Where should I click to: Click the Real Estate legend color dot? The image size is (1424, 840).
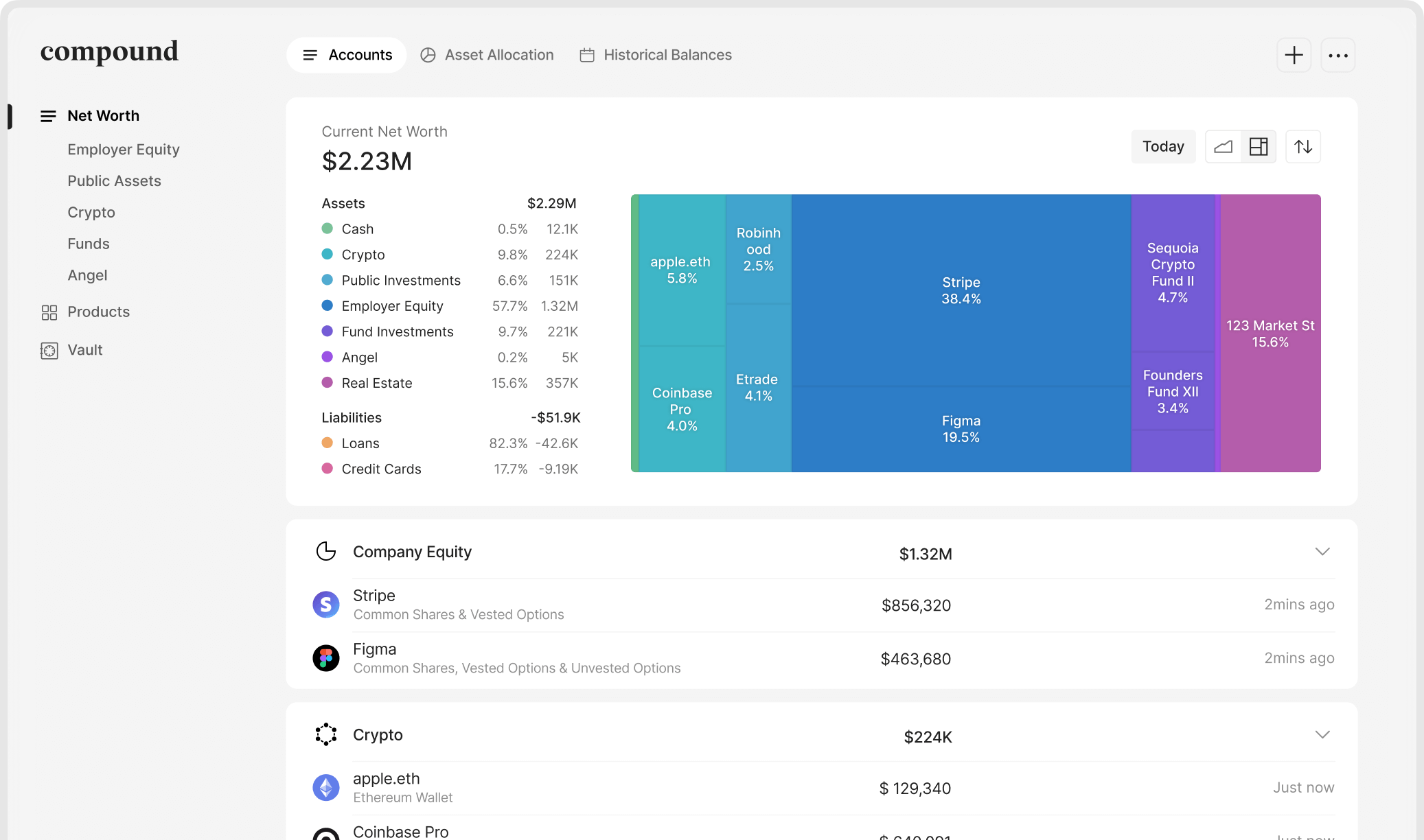coord(328,383)
